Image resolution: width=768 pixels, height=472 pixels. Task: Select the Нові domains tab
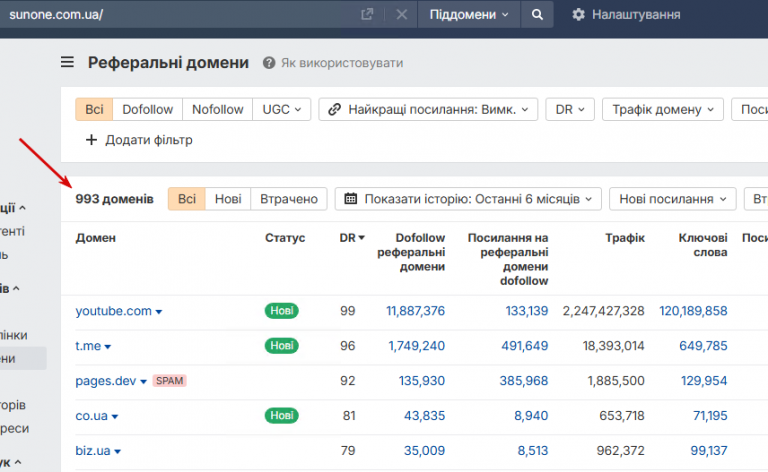click(x=228, y=199)
